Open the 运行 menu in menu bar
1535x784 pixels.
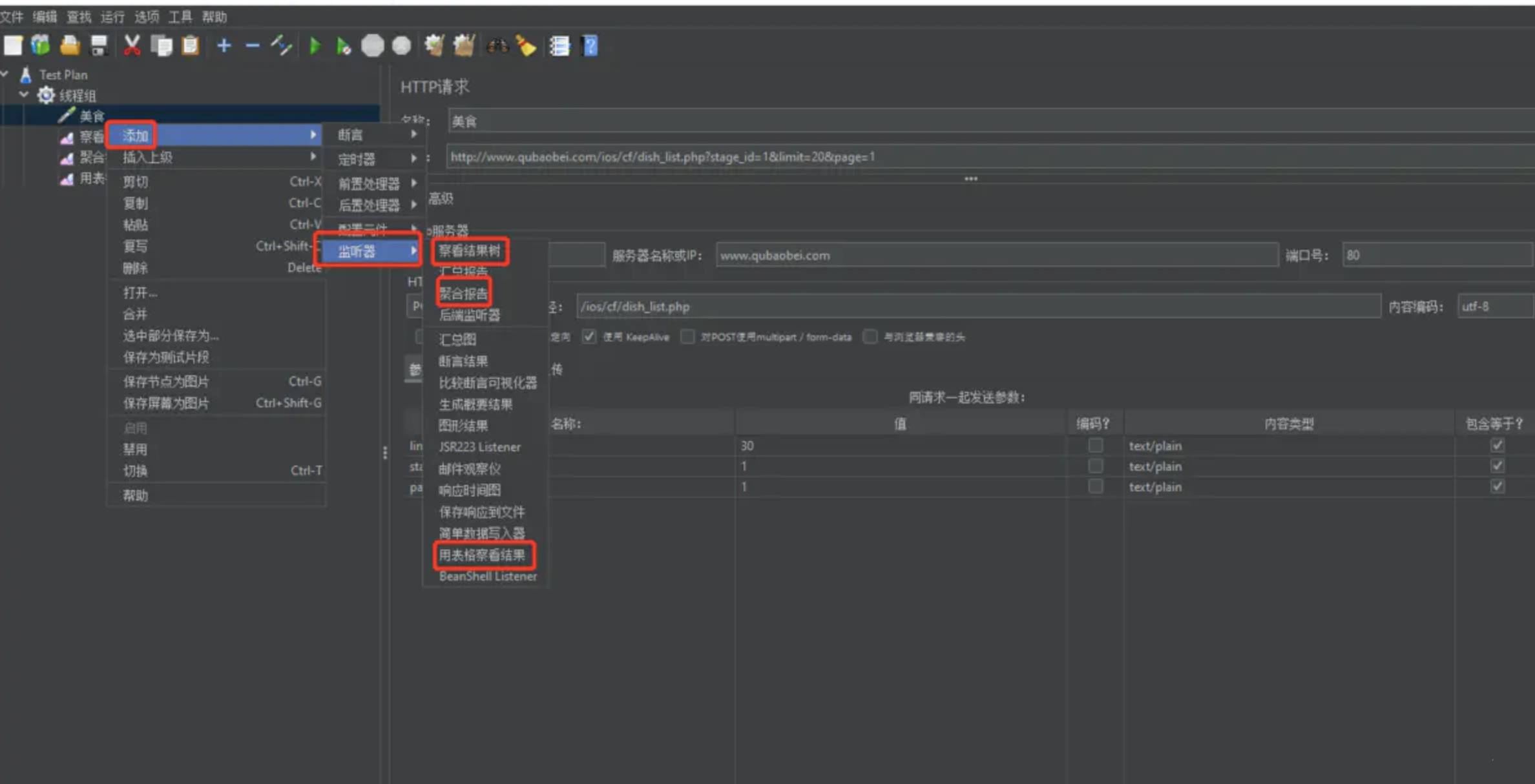(x=112, y=17)
